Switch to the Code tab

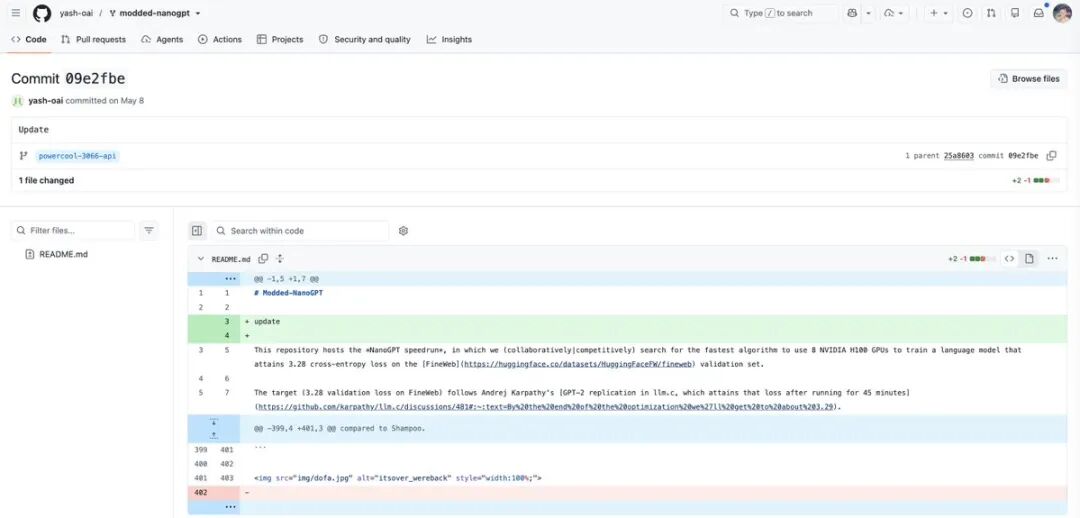pos(29,39)
